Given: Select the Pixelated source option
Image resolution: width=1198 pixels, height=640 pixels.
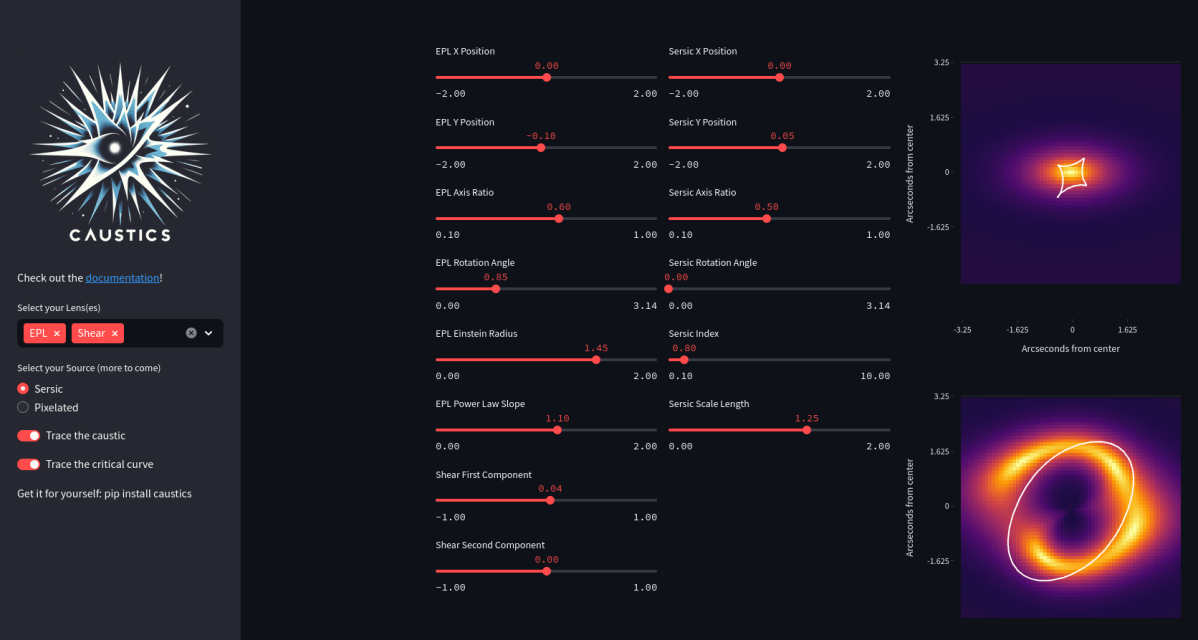Looking at the screenshot, I should (x=23, y=407).
